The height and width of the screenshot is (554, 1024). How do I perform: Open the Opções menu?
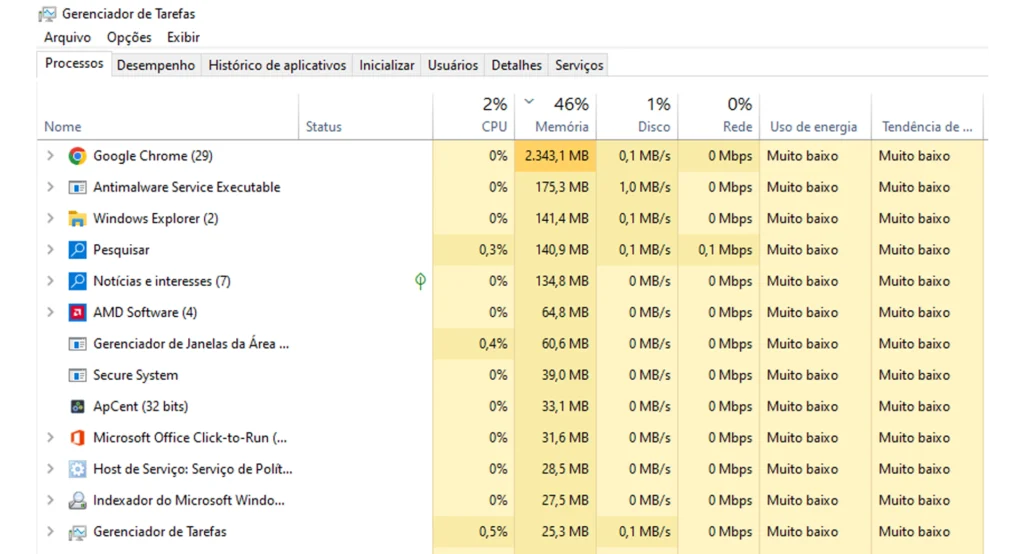[x=129, y=37]
